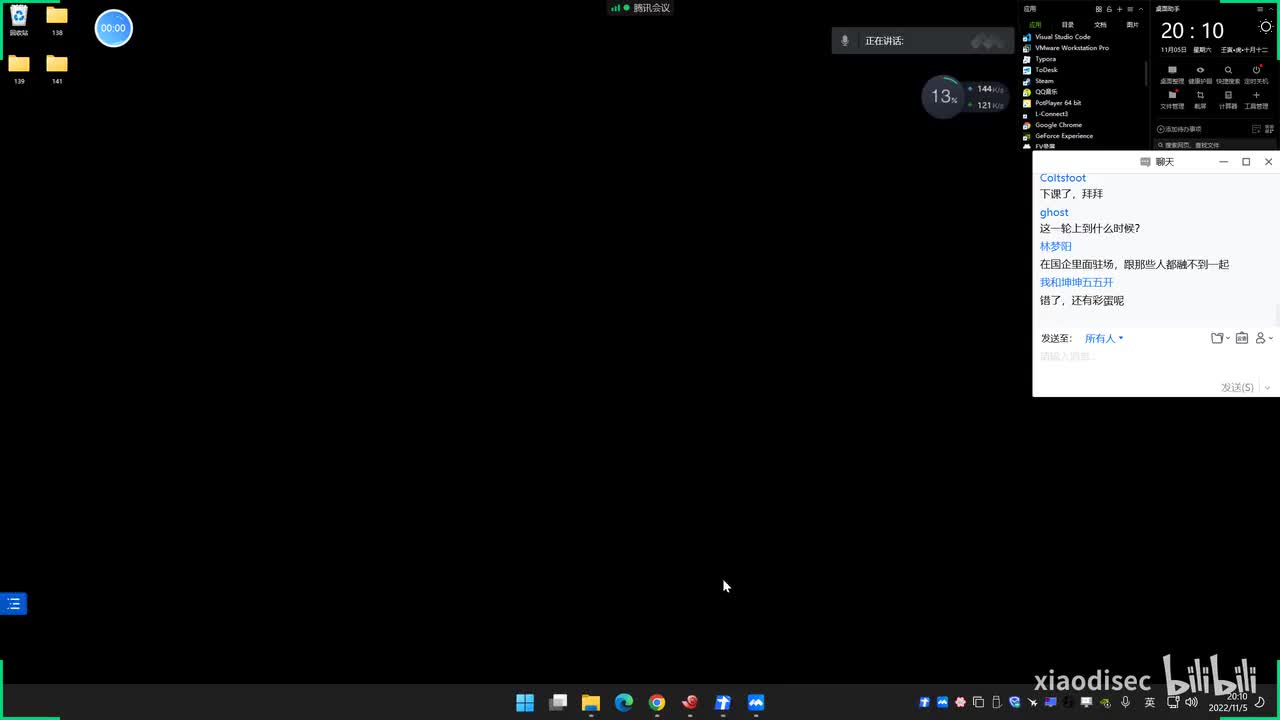The height and width of the screenshot is (720, 1280).
Task: Toggle the 健康护眼 eye protection mode
Action: pyautogui.click(x=1200, y=75)
